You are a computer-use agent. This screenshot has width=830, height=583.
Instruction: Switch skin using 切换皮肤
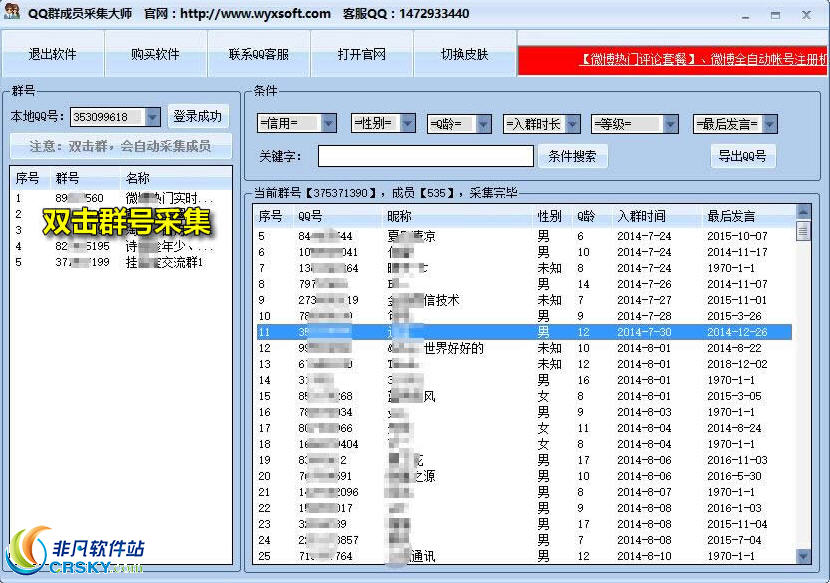pyautogui.click(x=464, y=54)
